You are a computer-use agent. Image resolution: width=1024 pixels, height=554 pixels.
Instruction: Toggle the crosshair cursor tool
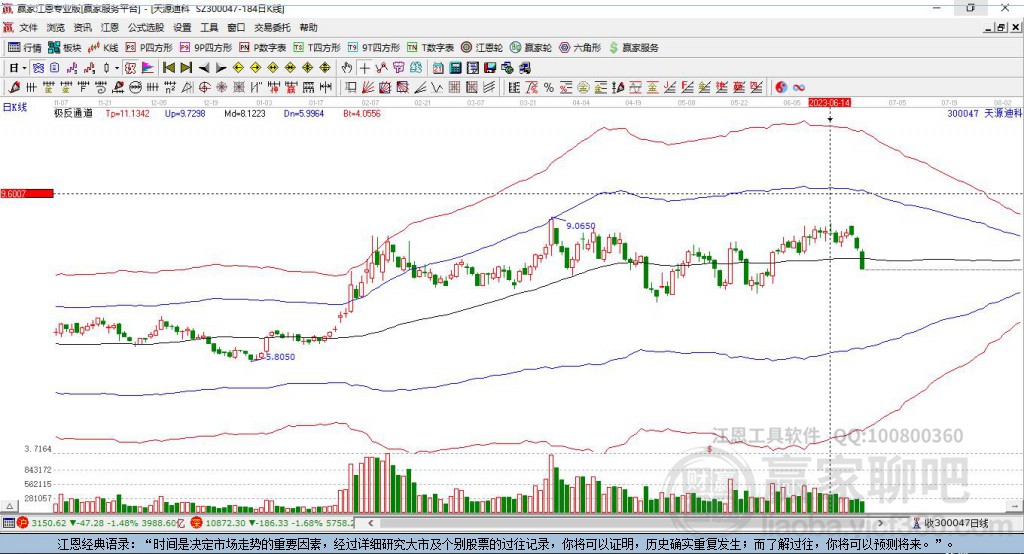coord(364,68)
